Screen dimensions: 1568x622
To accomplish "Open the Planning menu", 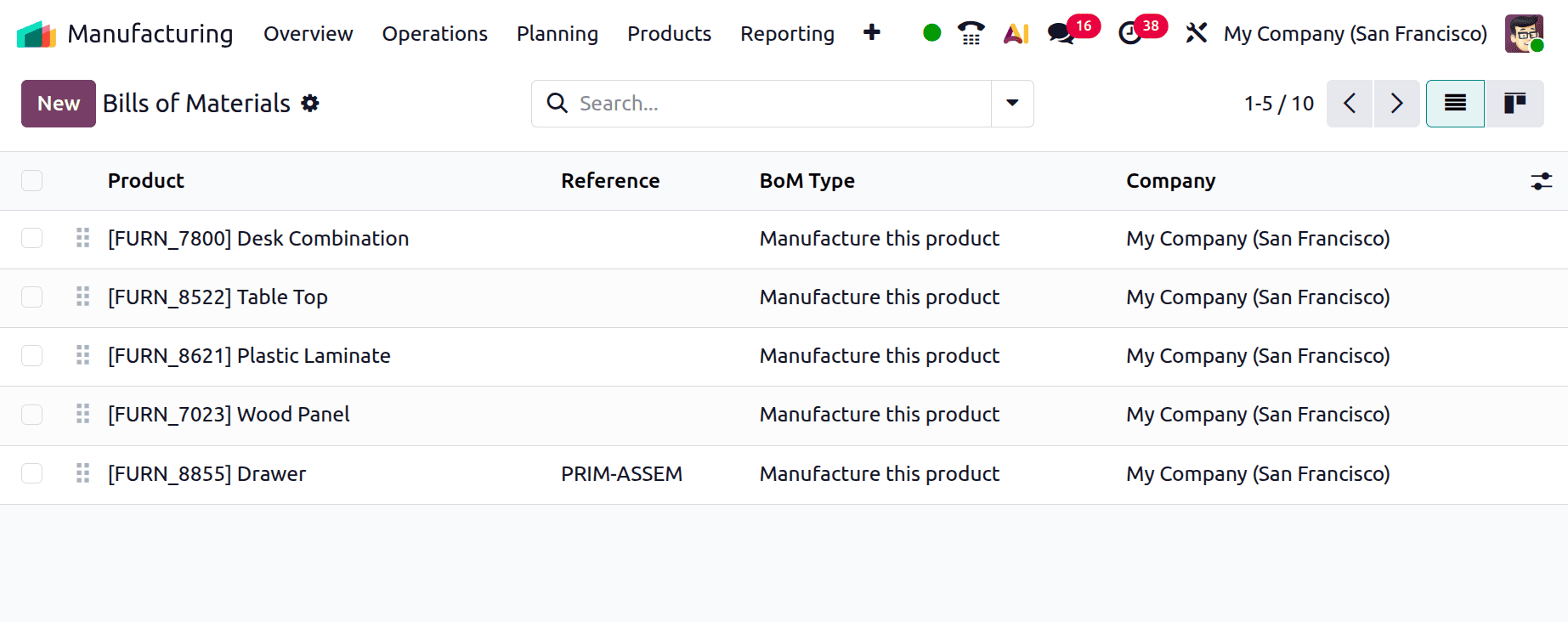I will point(558,34).
